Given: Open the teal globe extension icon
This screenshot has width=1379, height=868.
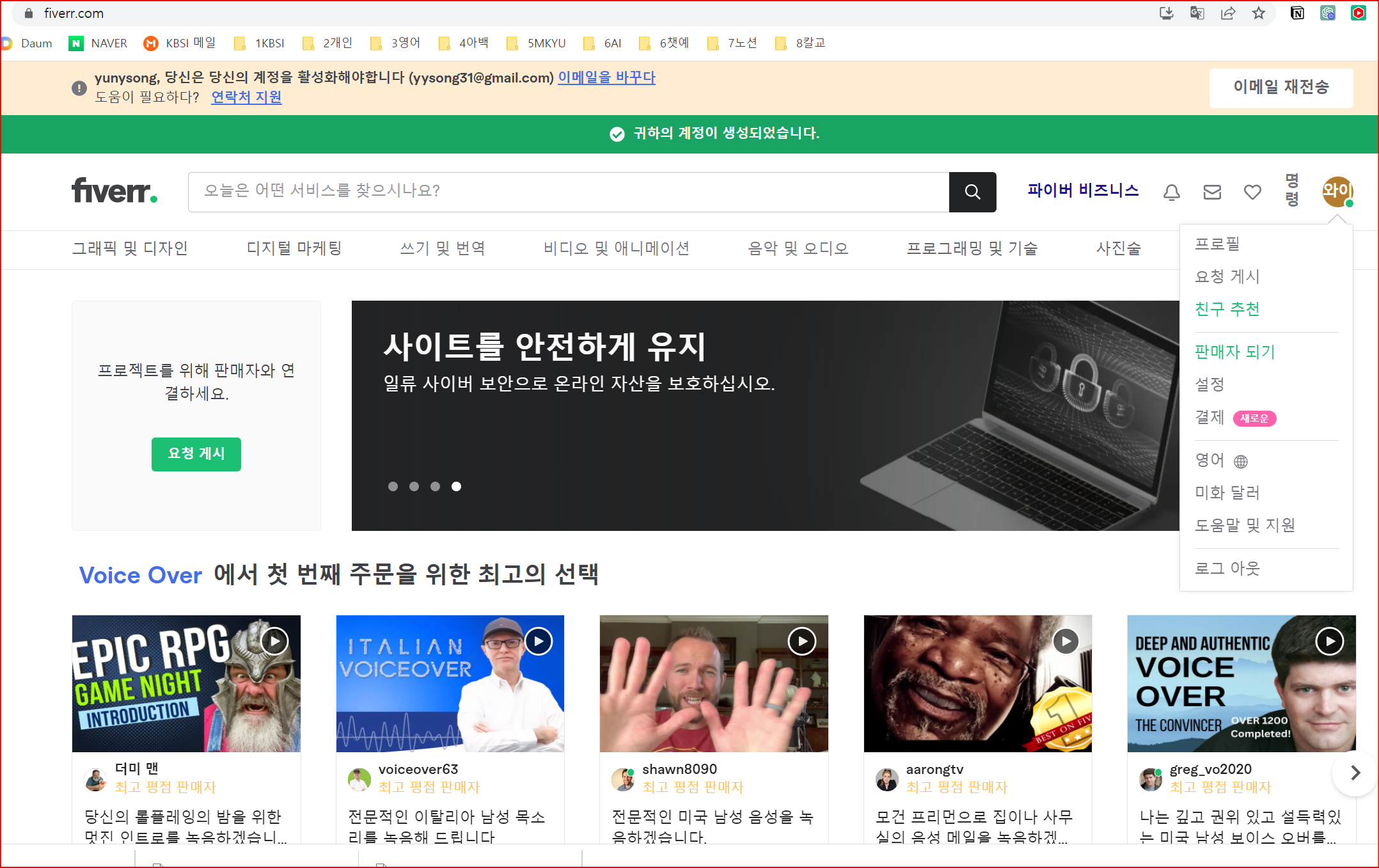Looking at the screenshot, I should [1328, 13].
